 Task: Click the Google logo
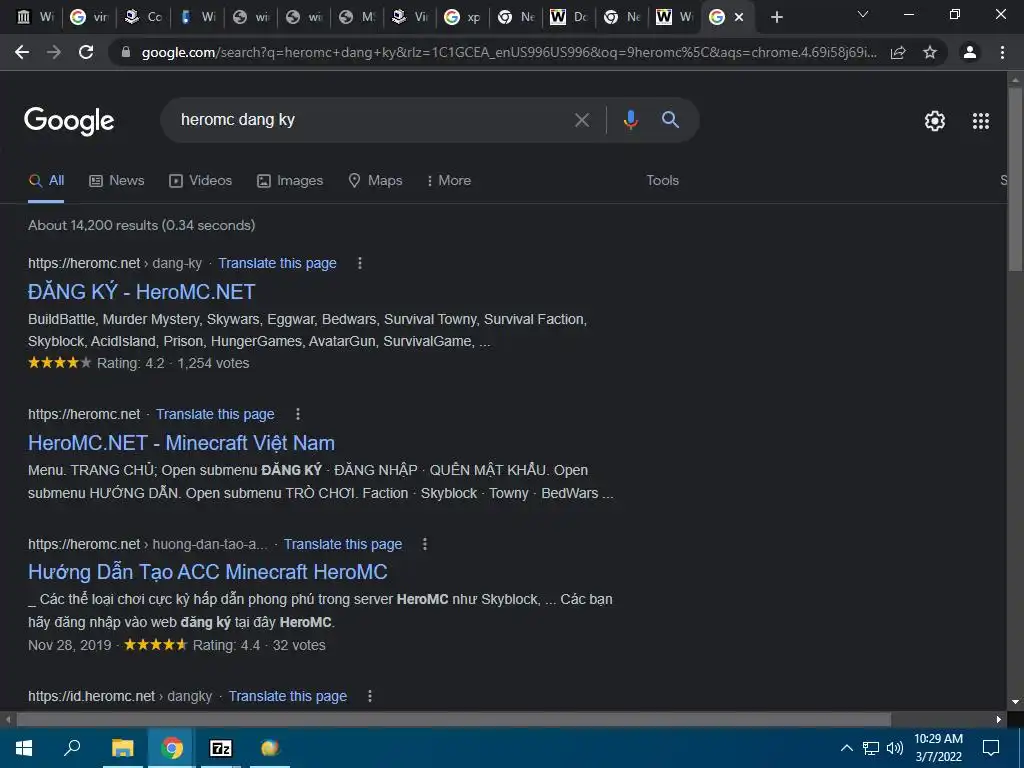click(69, 121)
